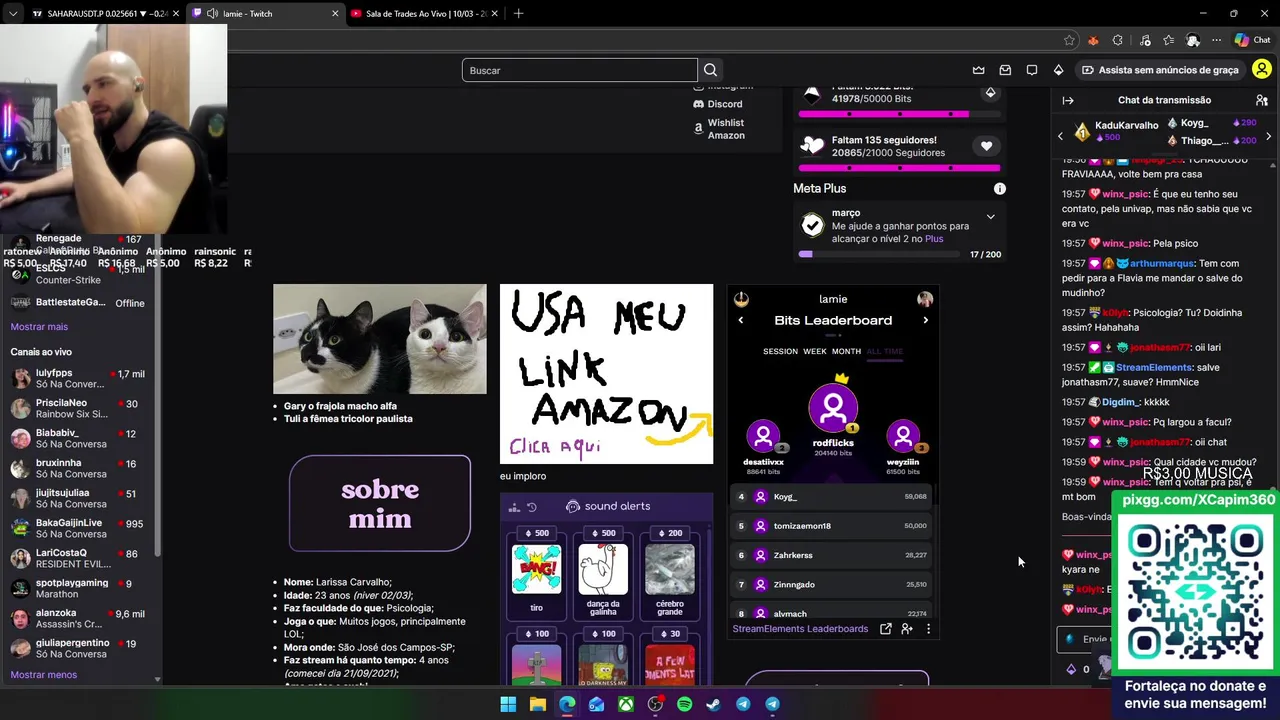This screenshot has width=1280, height=720.
Task: Click the followers goal progress bar
Action: pos(898,168)
